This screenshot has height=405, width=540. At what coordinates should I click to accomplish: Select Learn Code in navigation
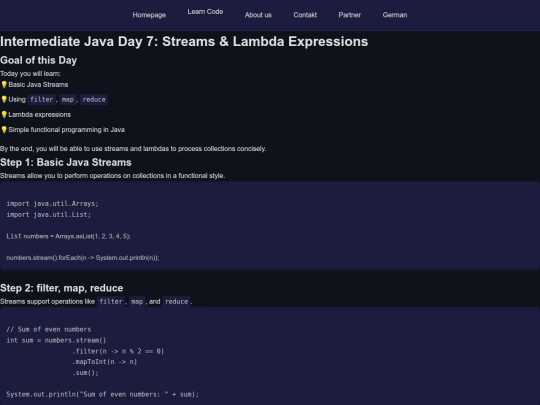click(x=205, y=12)
